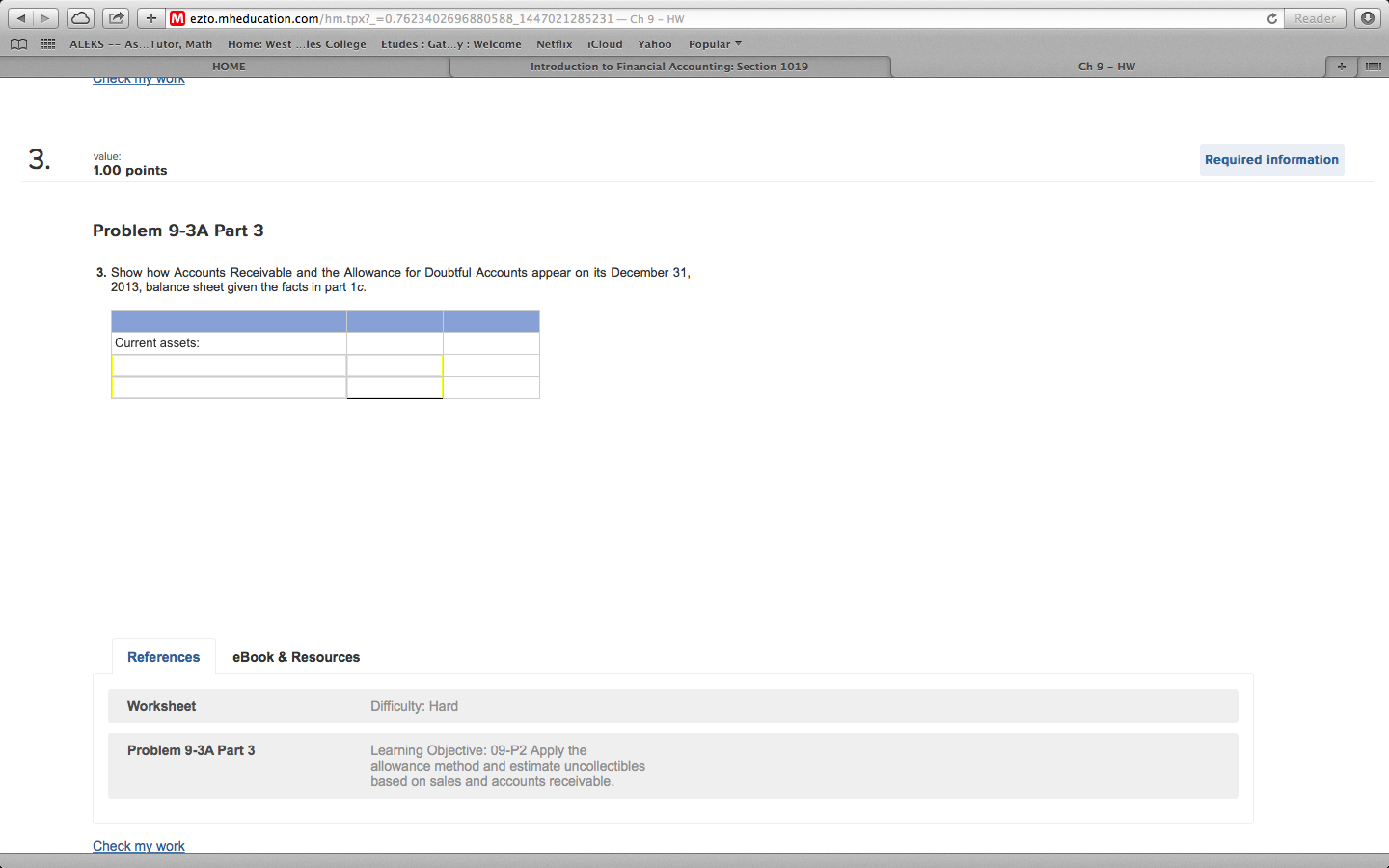The height and width of the screenshot is (868, 1389).
Task: Click the ezto.mheducation.com address field
Action: (x=714, y=18)
